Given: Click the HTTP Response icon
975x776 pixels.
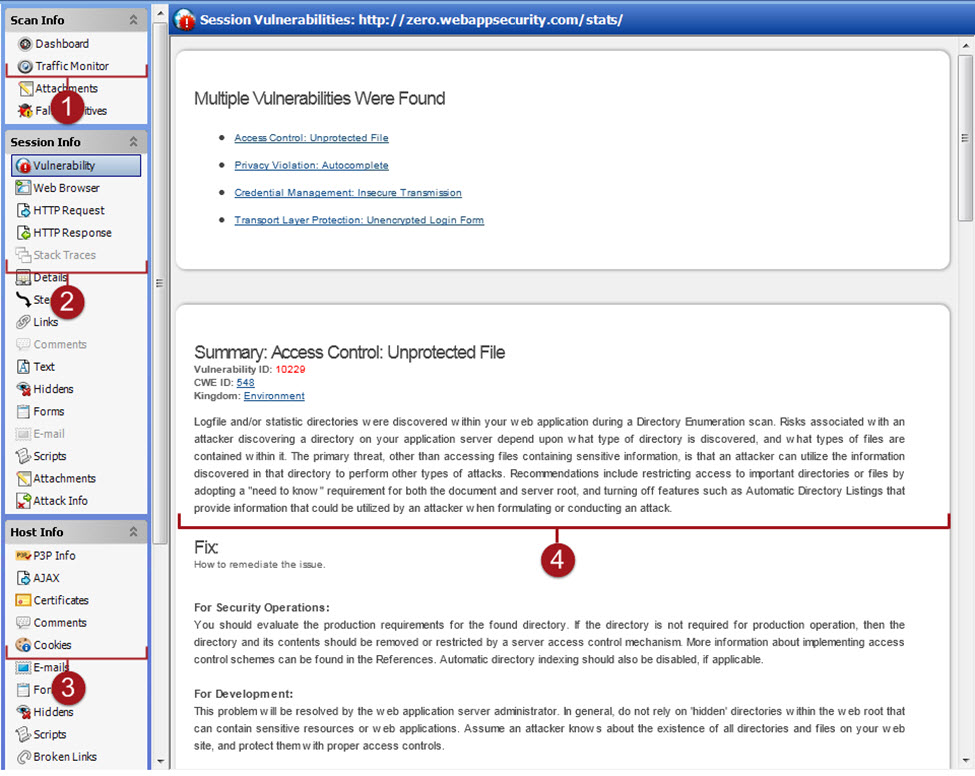Looking at the screenshot, I should tap(24, 233).
